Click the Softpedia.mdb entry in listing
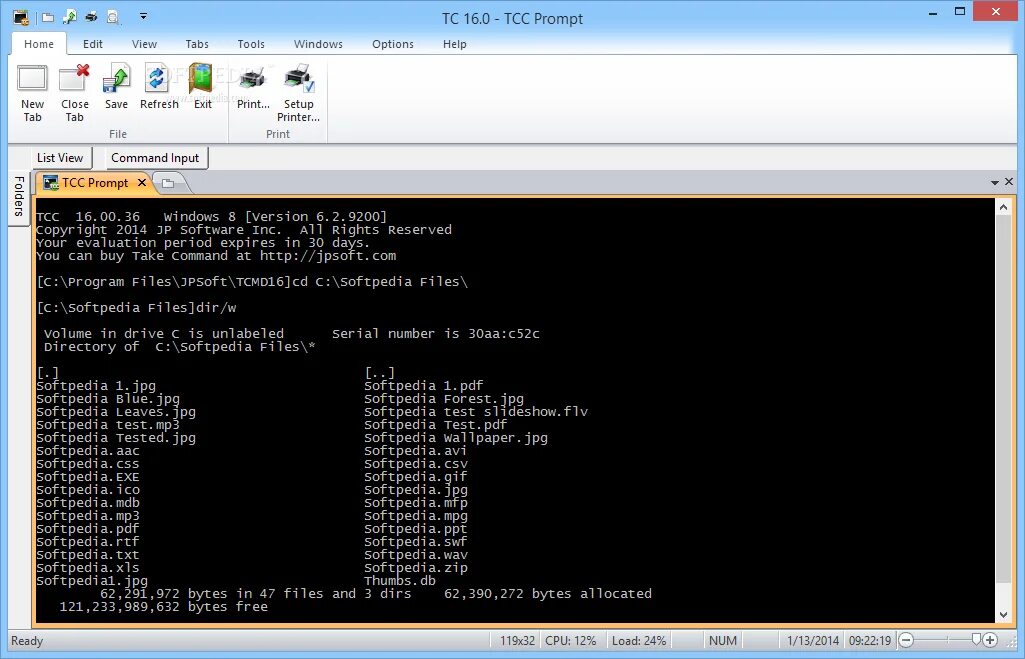This screenshot has width=1025, height=659. click(x=88, y=503)
